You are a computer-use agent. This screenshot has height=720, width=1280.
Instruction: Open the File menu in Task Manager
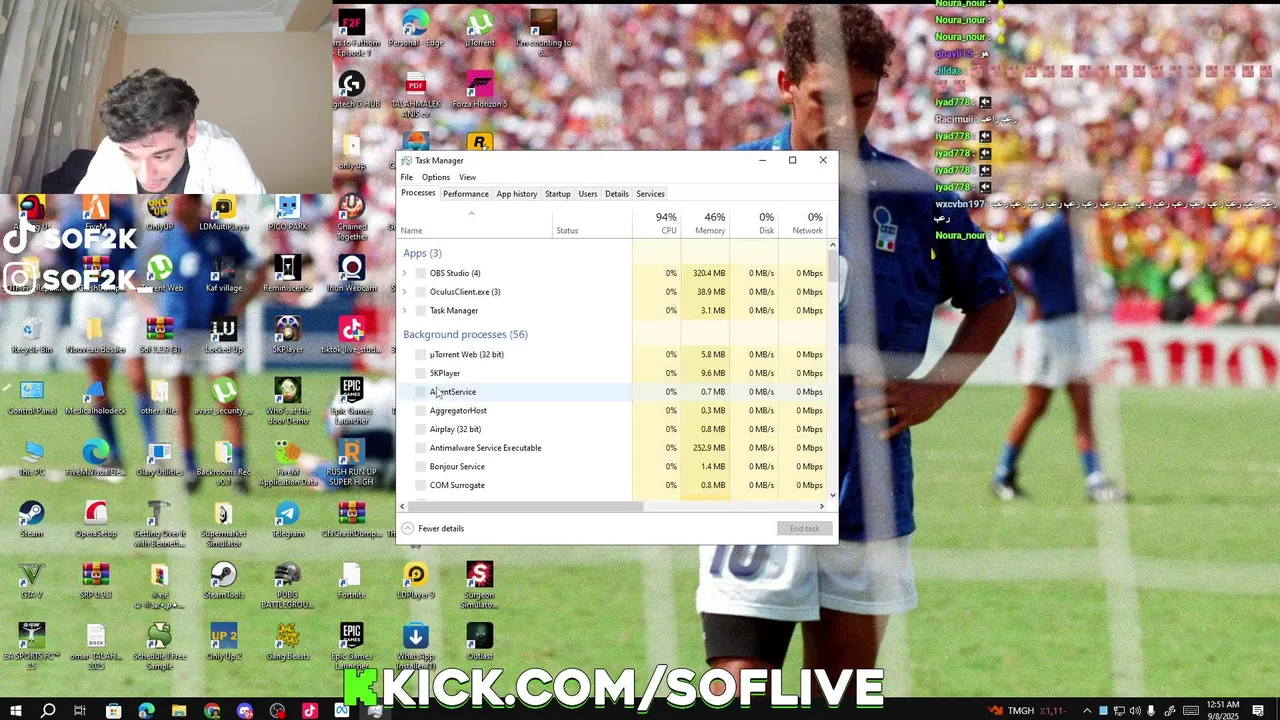pyautogui.click(x=406, y=177)
